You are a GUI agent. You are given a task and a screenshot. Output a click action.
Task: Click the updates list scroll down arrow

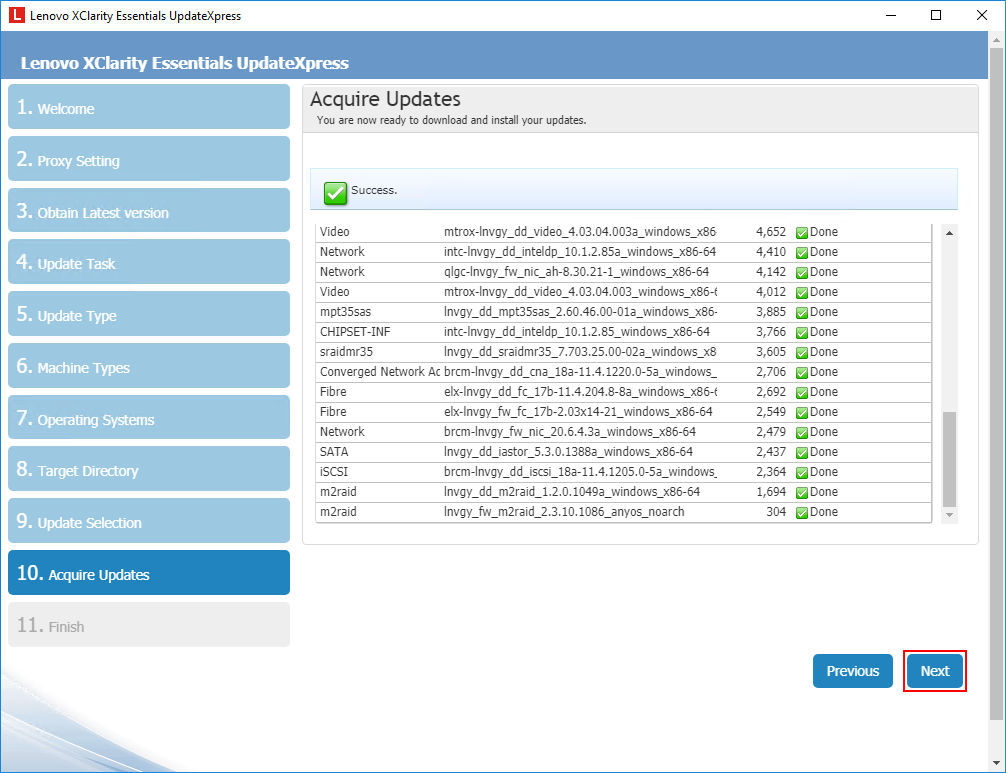(950, 515)
